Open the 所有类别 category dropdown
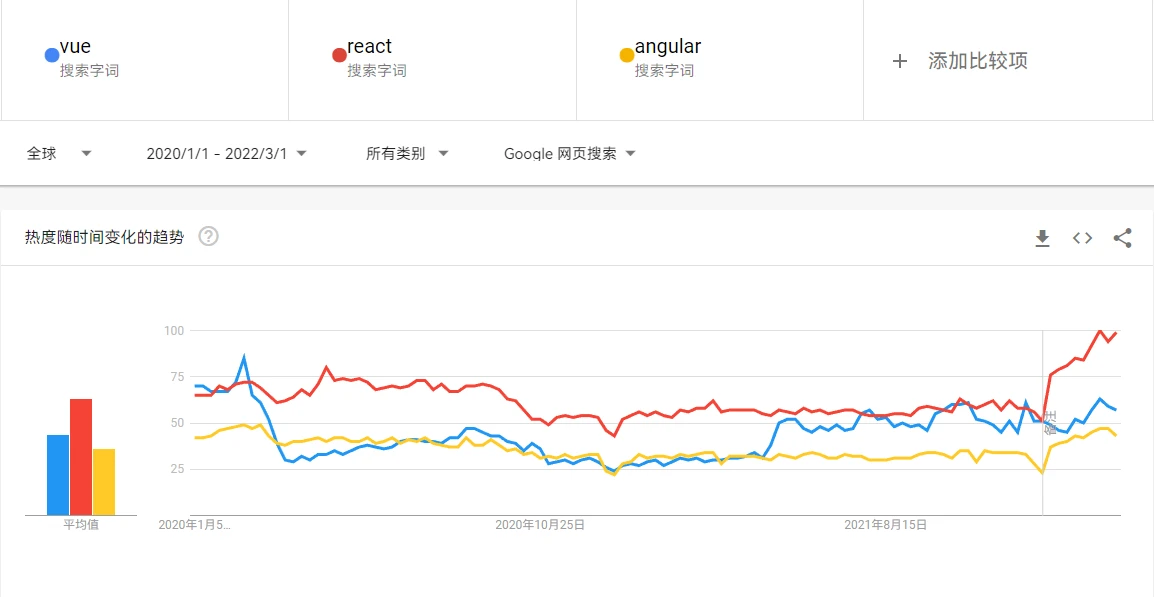Image resolution: width=1154 pixels, height=597 pixels. pos(407,154)
